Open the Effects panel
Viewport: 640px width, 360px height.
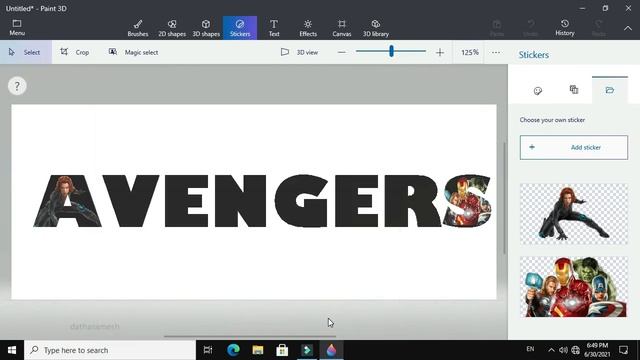[308, 28]
